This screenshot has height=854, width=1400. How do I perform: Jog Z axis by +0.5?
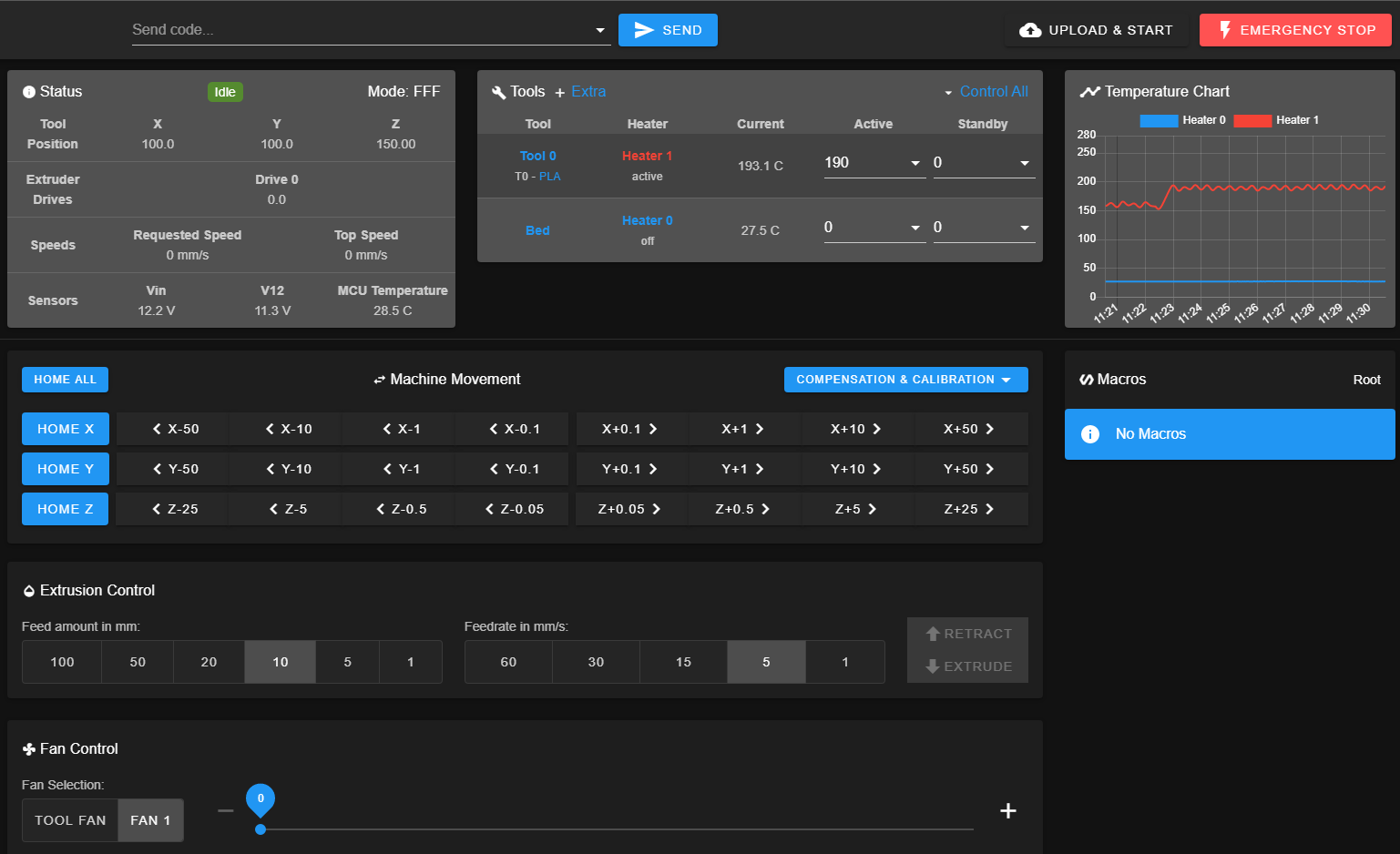pyautogui.click(x=743, y=509)
